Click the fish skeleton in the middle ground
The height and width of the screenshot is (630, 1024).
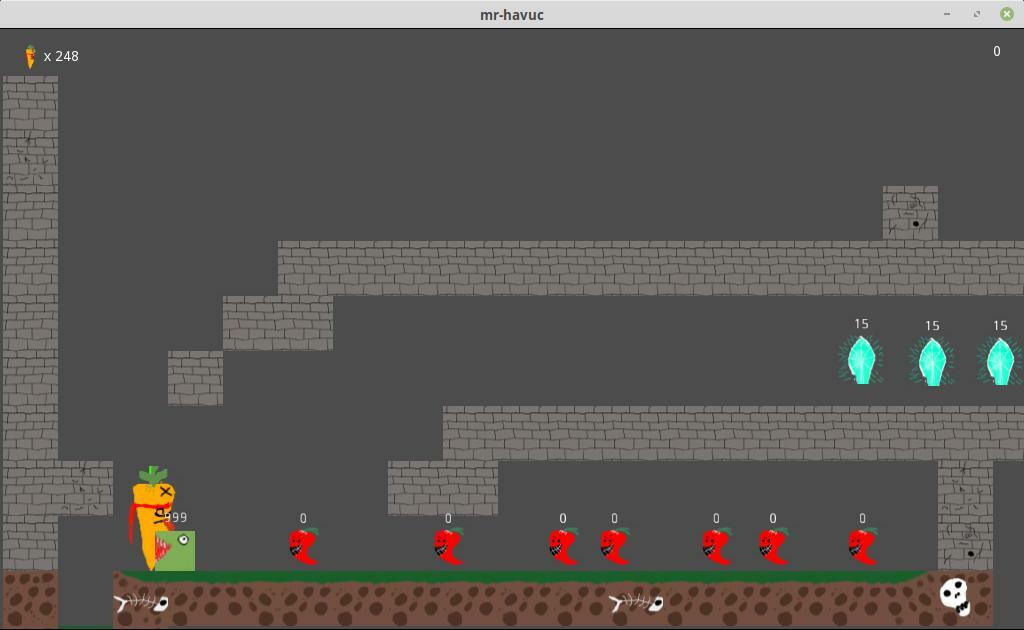[x=636, y=603]
